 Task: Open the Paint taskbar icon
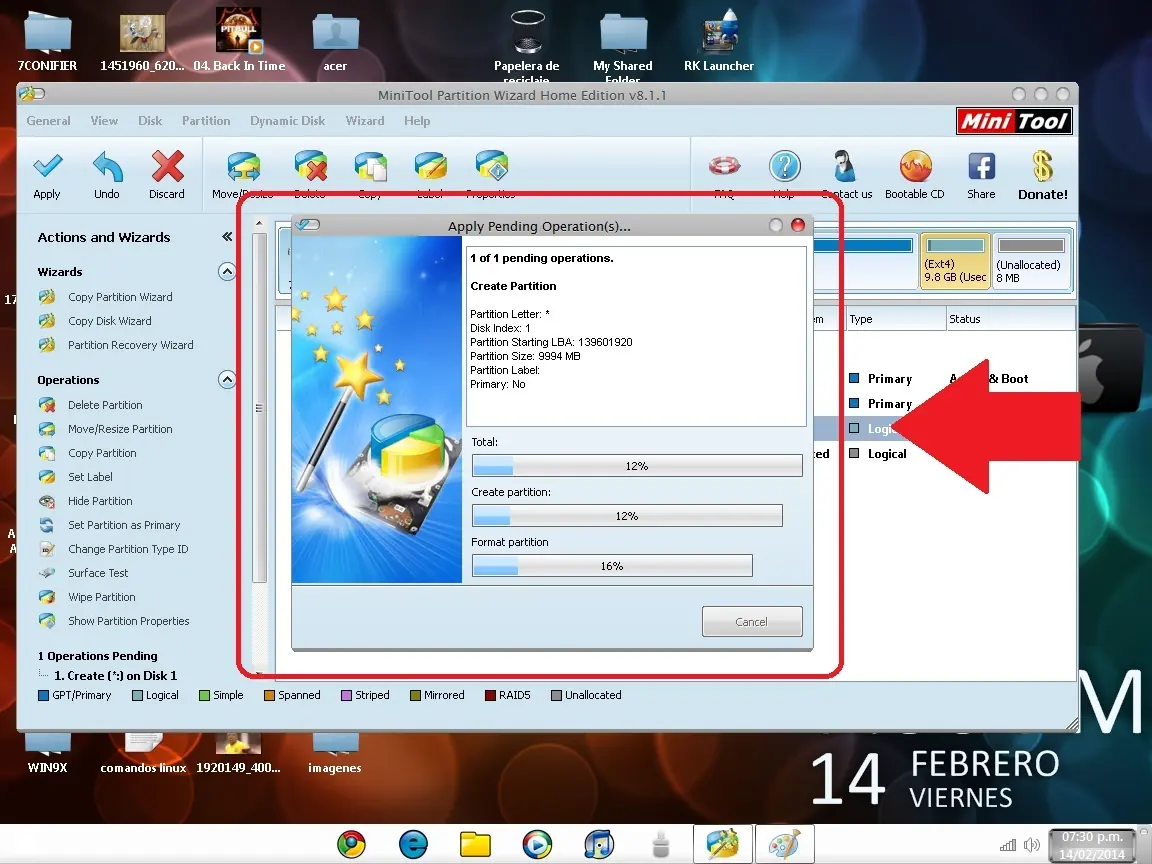coord(785,844)
